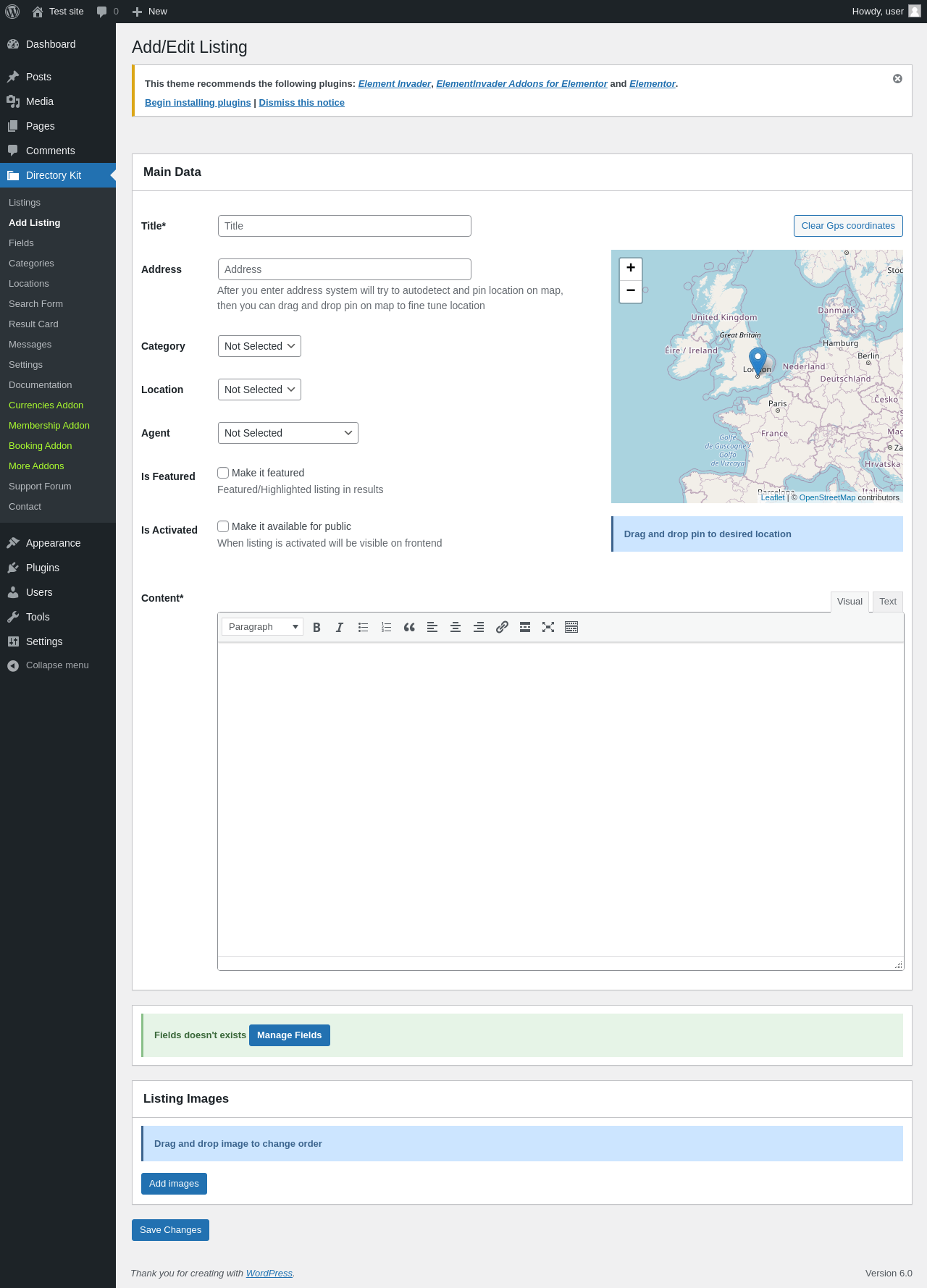Toggle fullscreen editor mode
Viewport: 927px width, 1288px height.
click(x=548, y=628)
